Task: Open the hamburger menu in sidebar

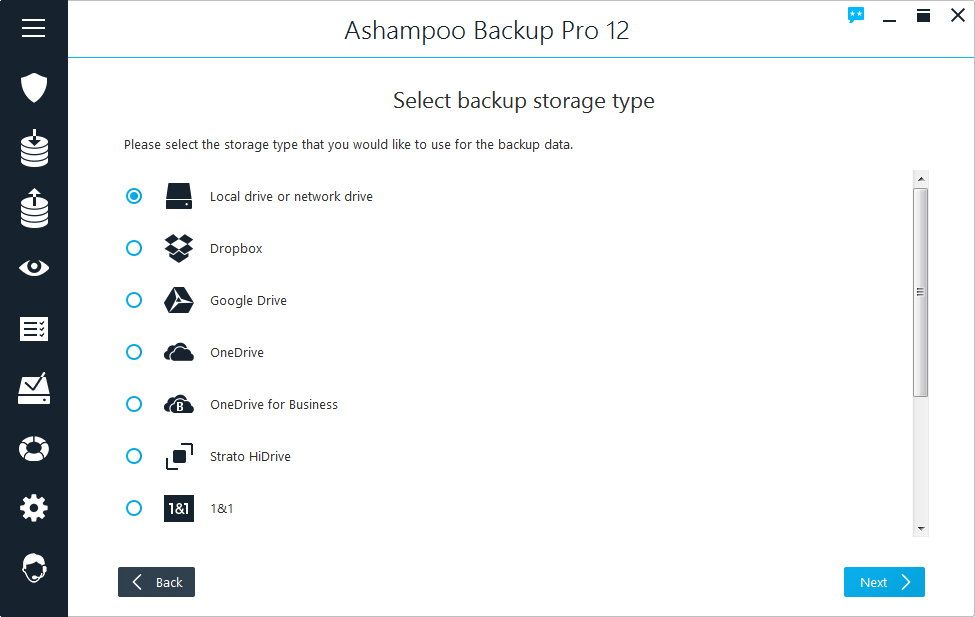Action: click(x=34, y=28)
